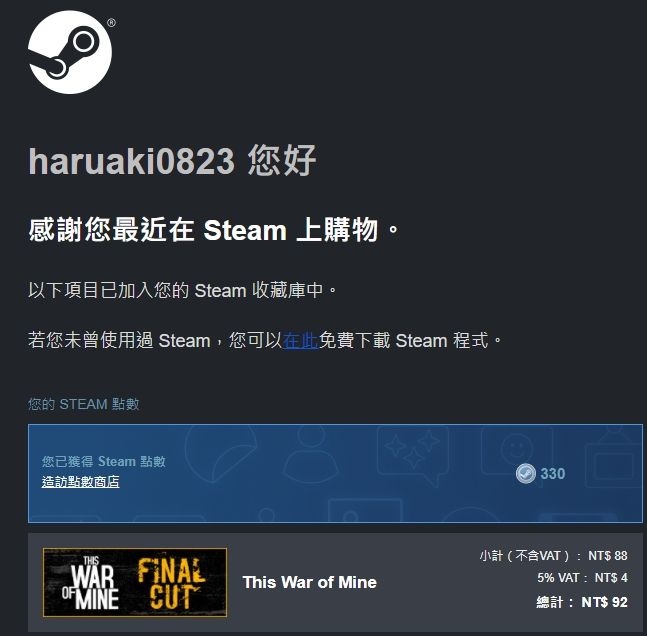Click the smiley face icon in the points banner
This screenshot has height=636, width=647.
coord(517,448)
